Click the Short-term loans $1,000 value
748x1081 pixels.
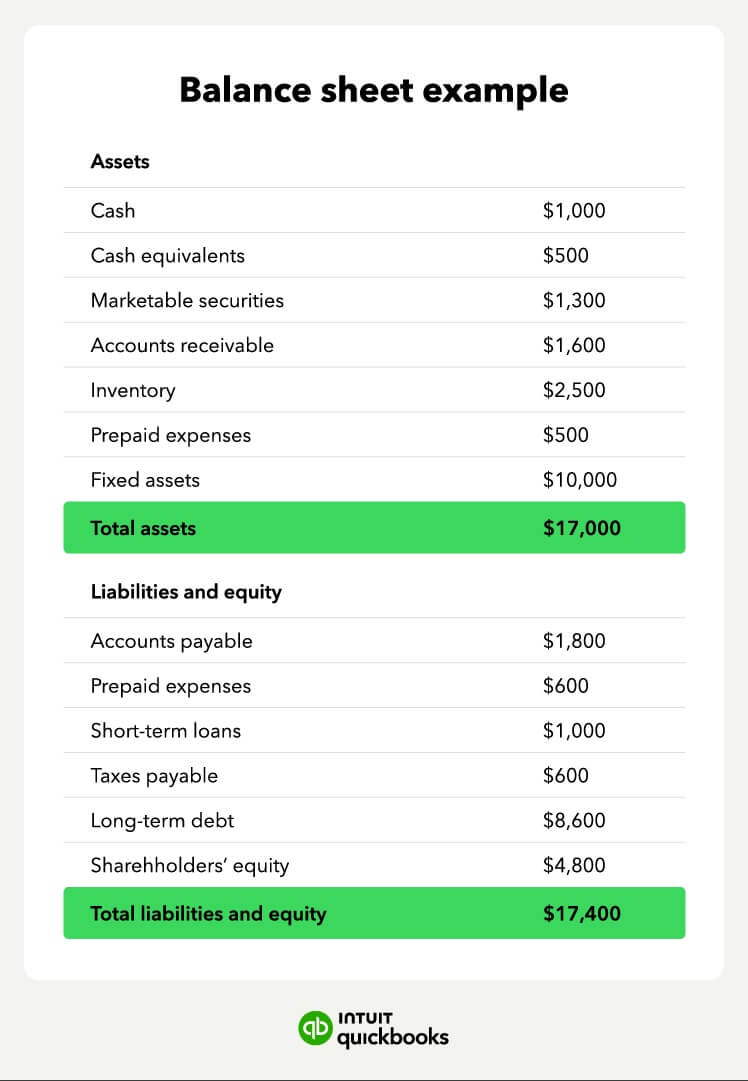tap(574, 731)
